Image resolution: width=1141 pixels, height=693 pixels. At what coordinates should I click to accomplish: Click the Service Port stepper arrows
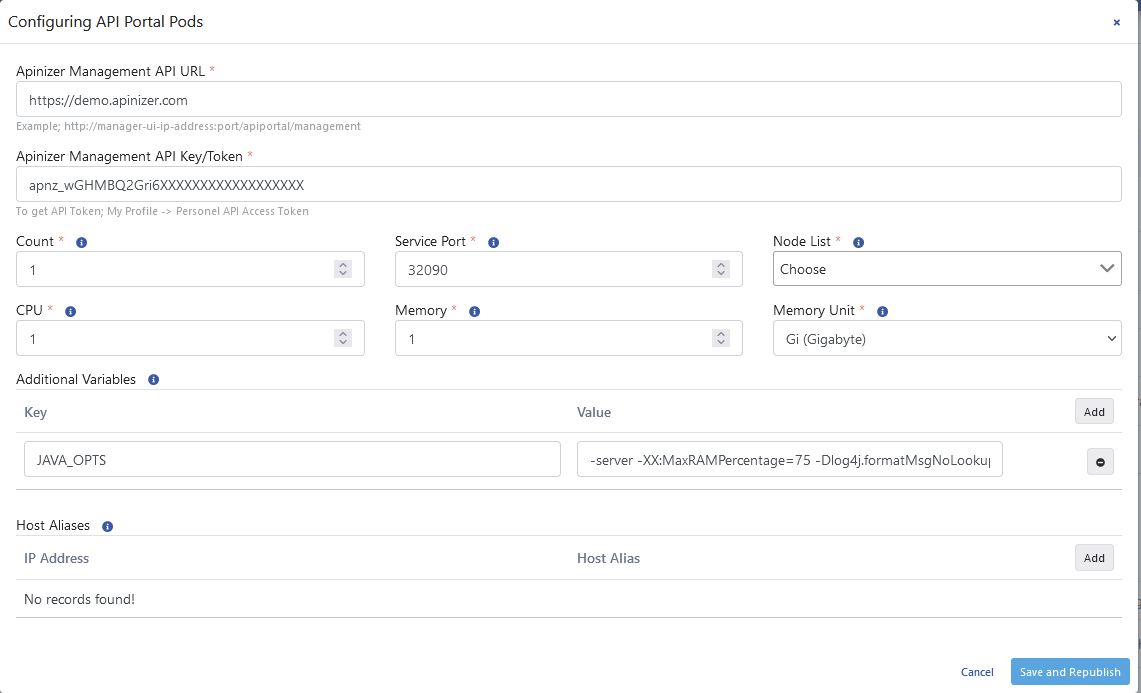tap(721, 269)
